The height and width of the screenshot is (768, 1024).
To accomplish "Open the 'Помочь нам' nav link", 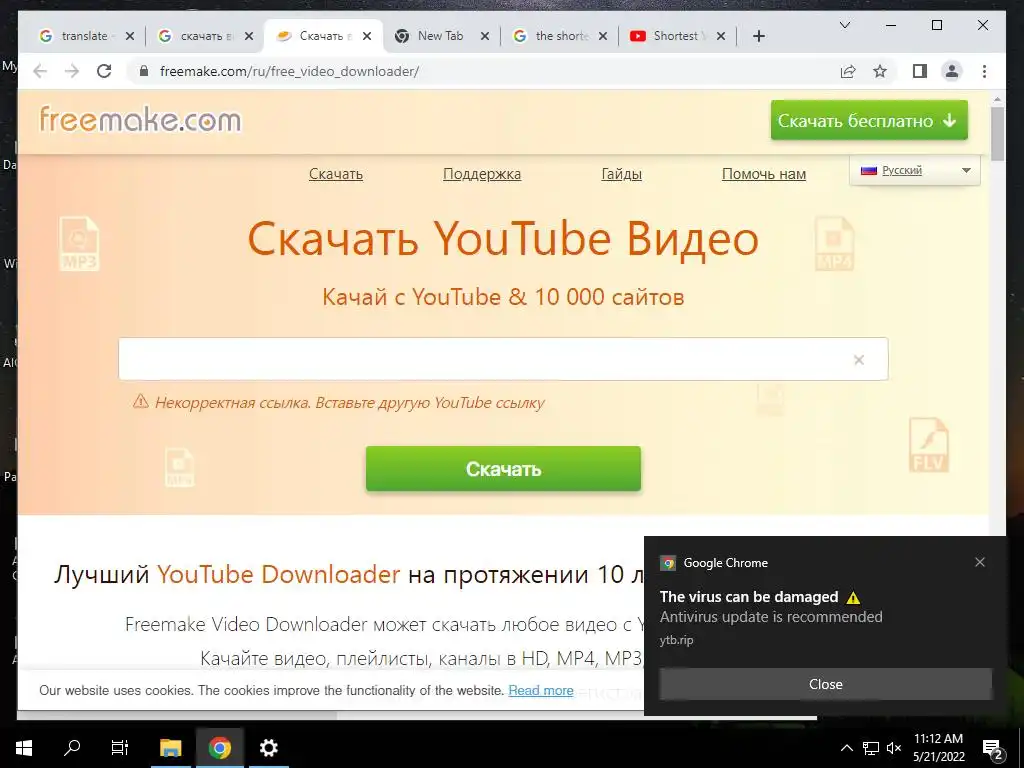I will tap(763, 174).
